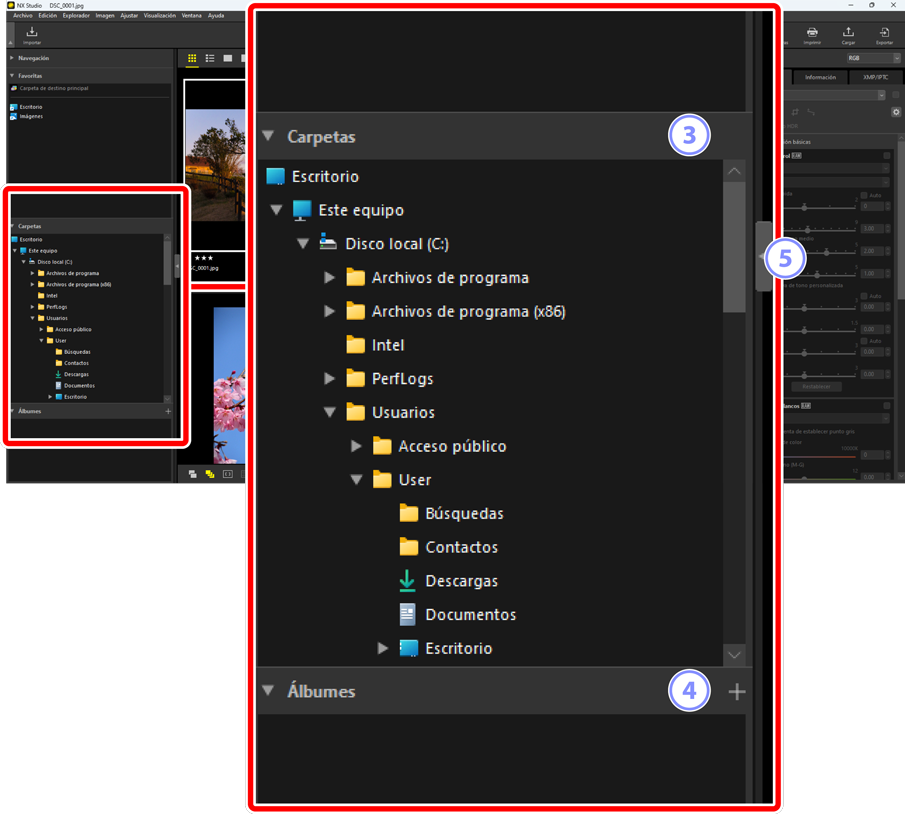
Task: Click the Exportar icon in the toolbar
Action: pyautogui.click(x=884, y=33)
